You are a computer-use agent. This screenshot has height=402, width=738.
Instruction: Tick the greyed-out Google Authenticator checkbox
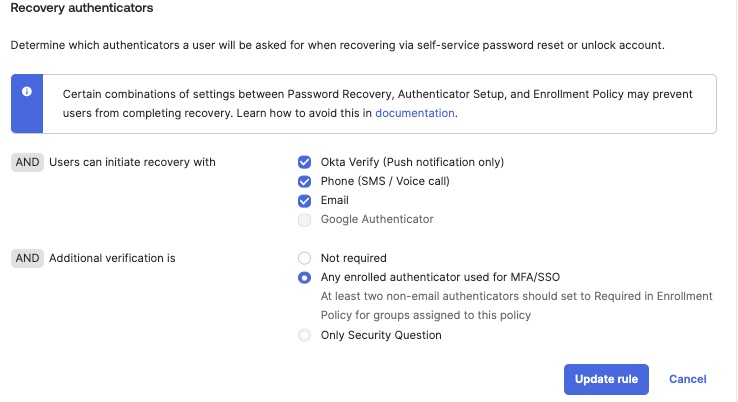point(305,219)
